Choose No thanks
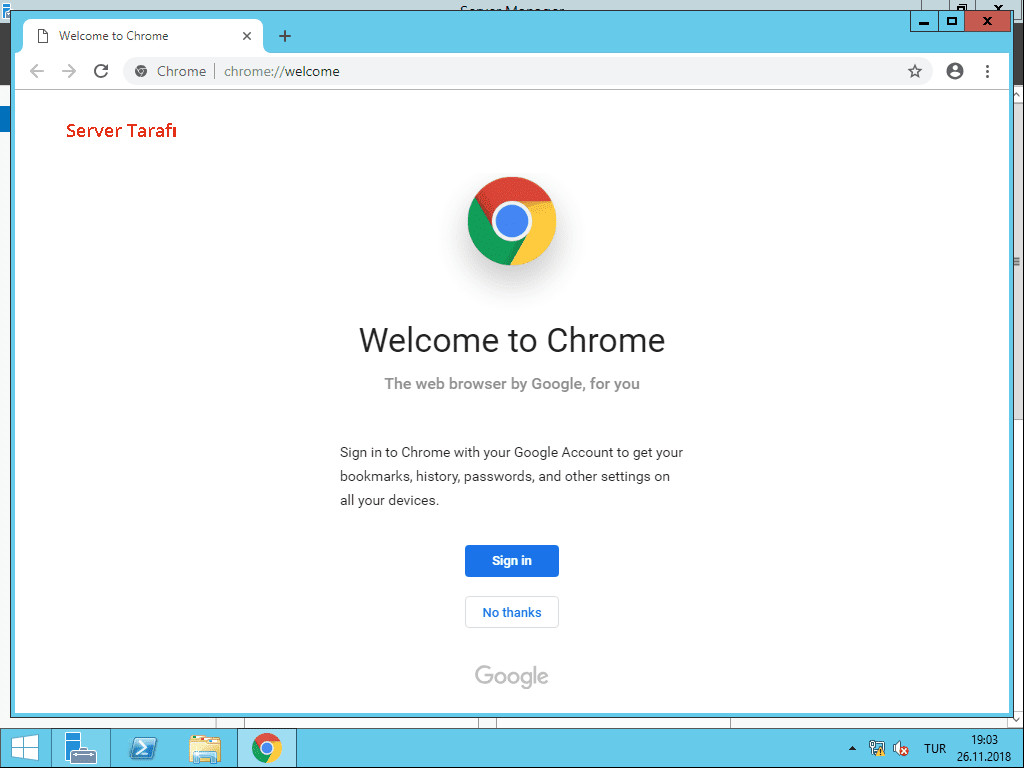This screenshot has height=768, width=1024. pyautogui.click(x=512, y=613)
